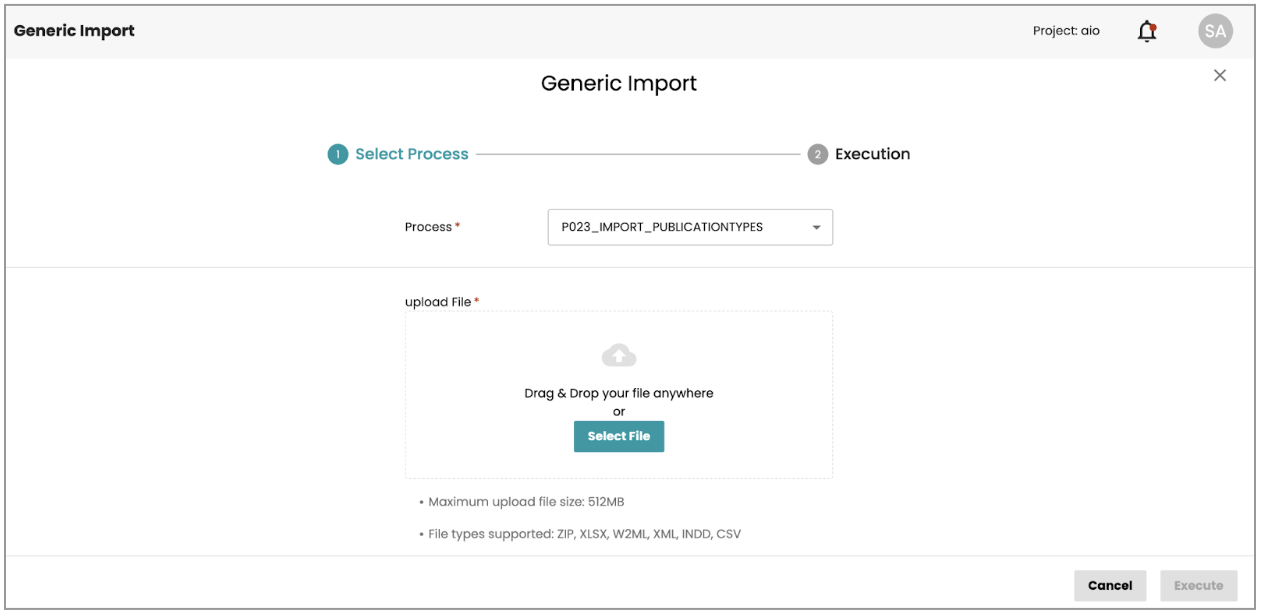Click the step 1 circle
Viewport: 1262px width, 616px height.
point(337,154)
